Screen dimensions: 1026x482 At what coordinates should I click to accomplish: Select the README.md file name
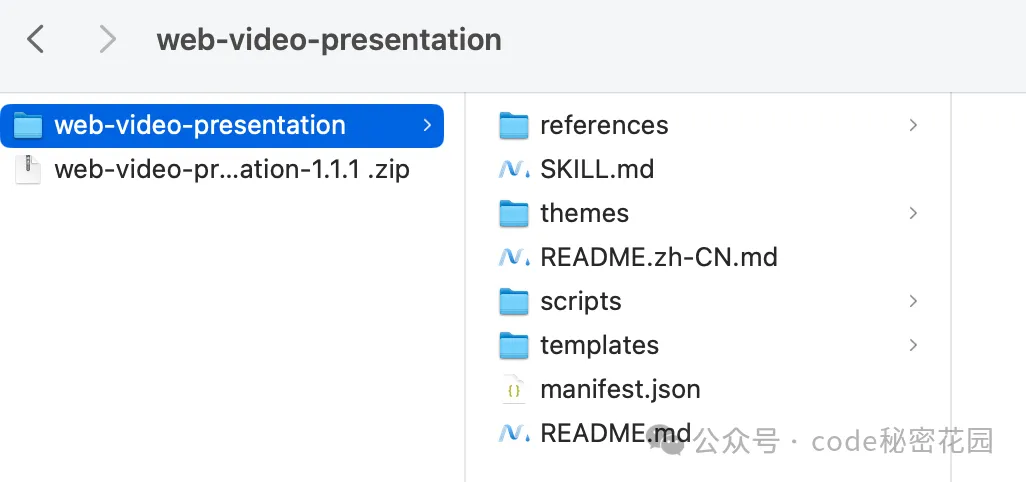[x=616, y=433]
